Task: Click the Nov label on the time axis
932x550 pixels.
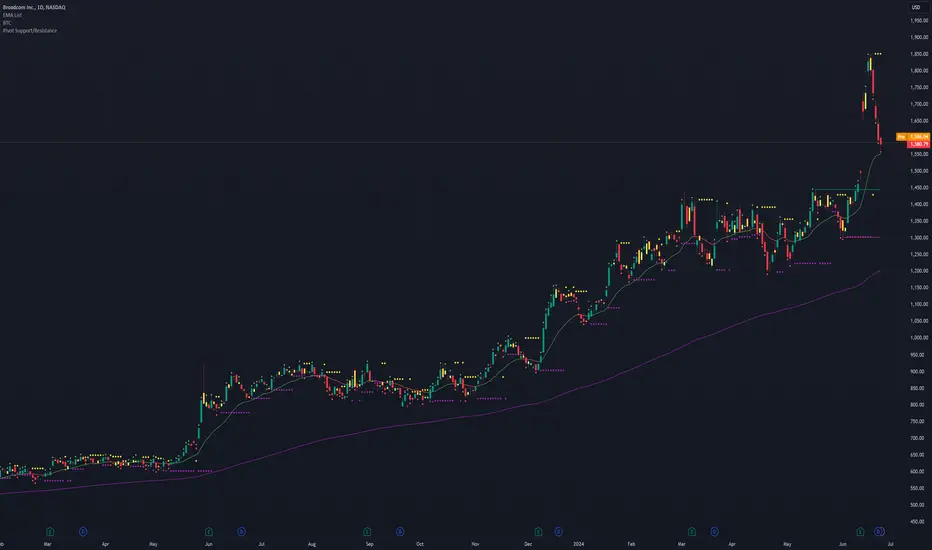Action: (x=475, y=544)
